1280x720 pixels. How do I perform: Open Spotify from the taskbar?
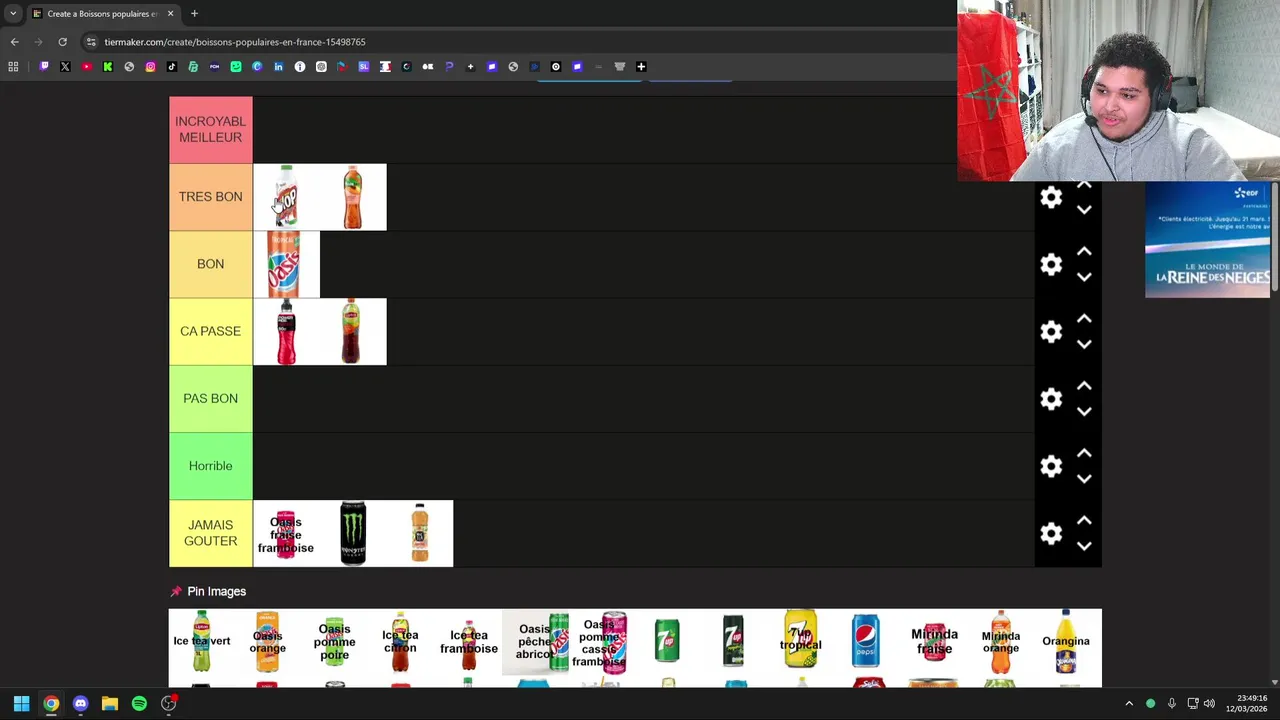pos(139,704)
